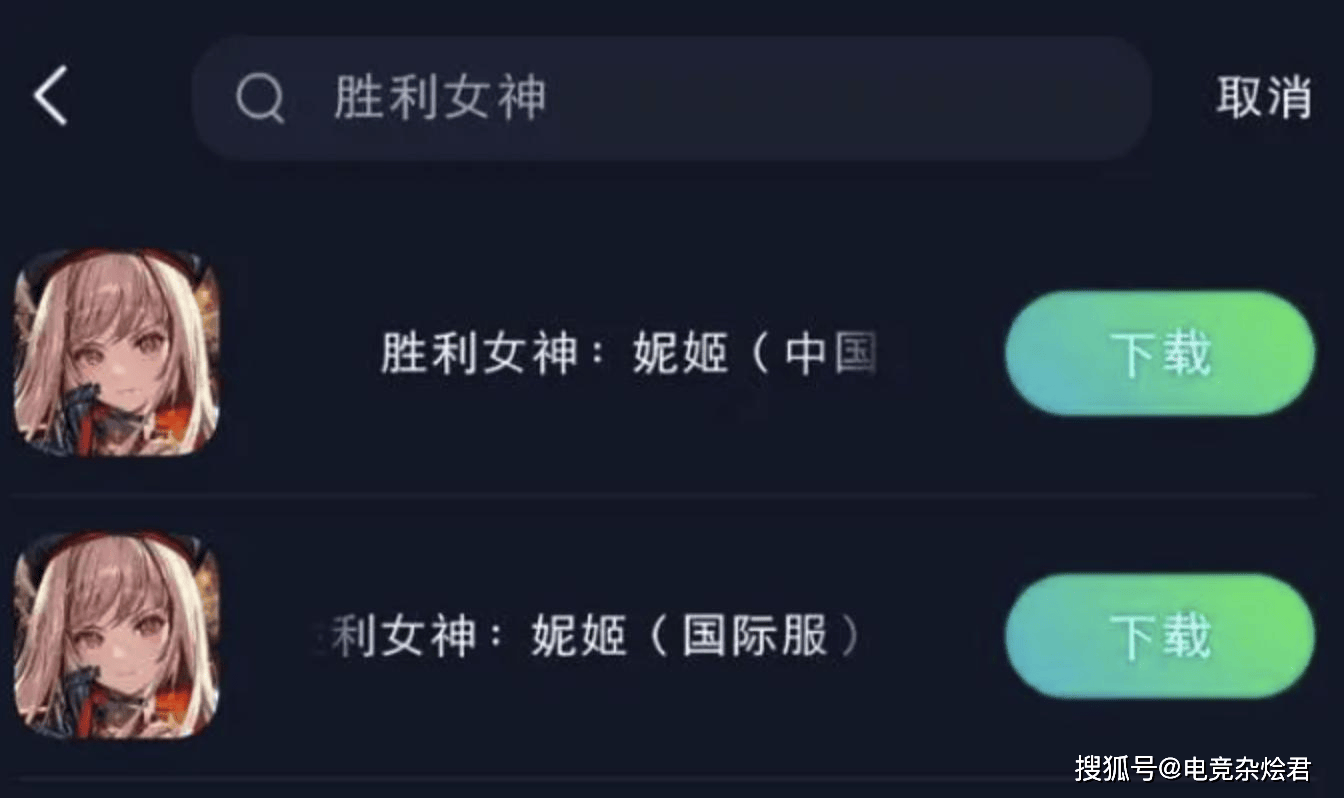Click the 搜狐号@电竞杂烩君 watermark text
The width and height of the screenshot is (1344, 798).
[x=1192, y=768]
